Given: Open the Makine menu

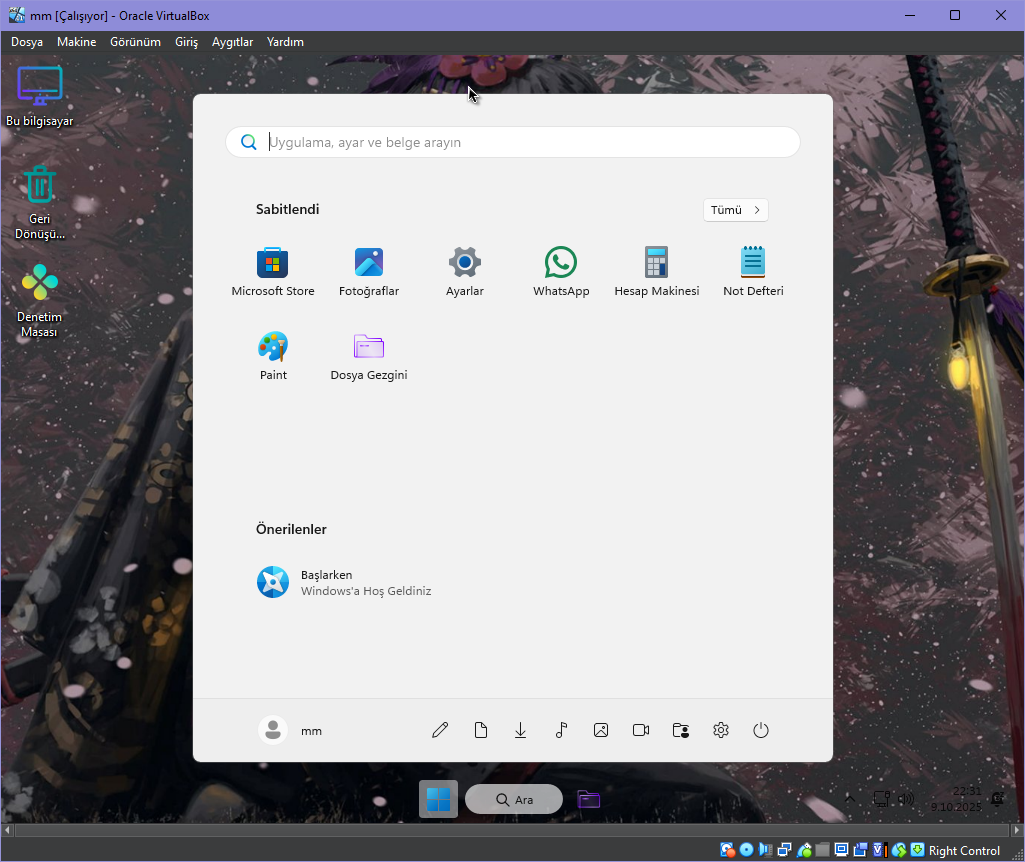Looking at the screenshot, I should pyautogui.click(x=76, y=42).
